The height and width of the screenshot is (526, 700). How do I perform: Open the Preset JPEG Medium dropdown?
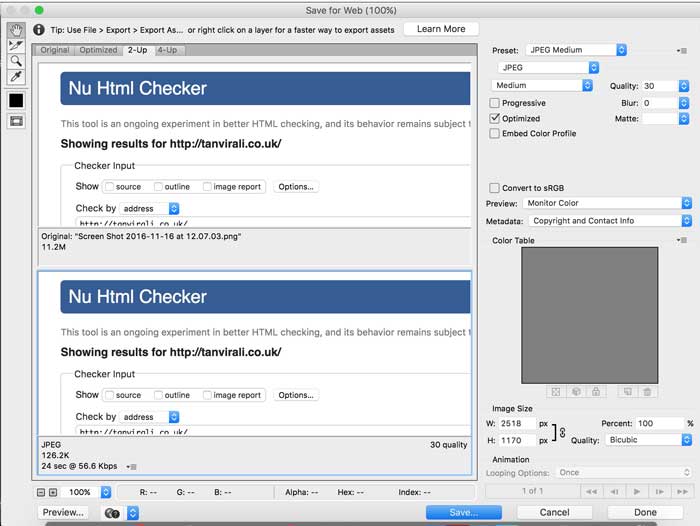[x=576, y=50]
